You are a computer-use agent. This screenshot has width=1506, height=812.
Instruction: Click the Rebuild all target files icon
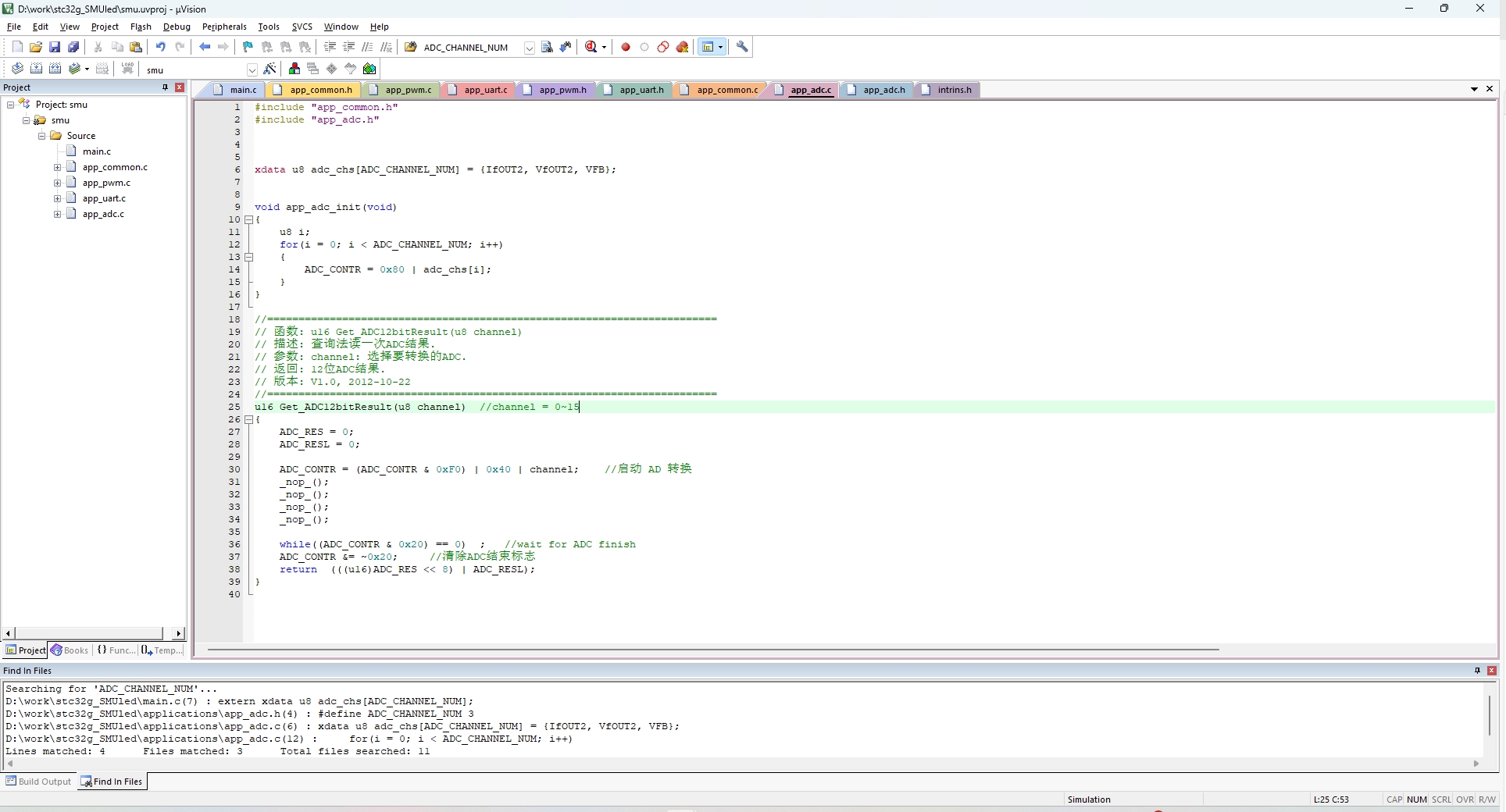(x=55, y=69)
